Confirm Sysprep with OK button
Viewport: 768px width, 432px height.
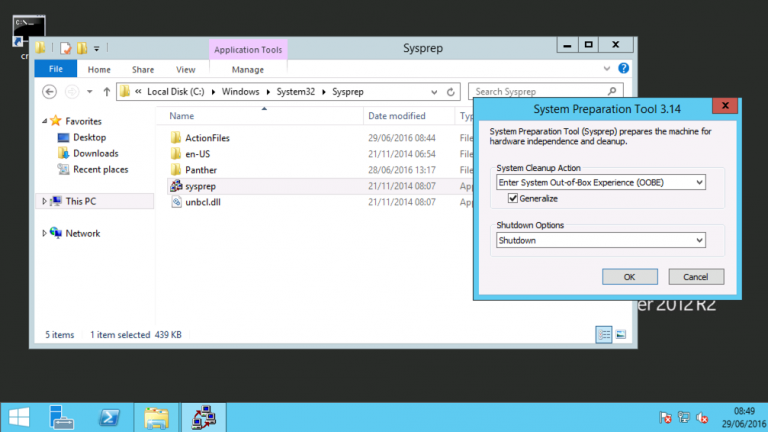coord(629,277)
